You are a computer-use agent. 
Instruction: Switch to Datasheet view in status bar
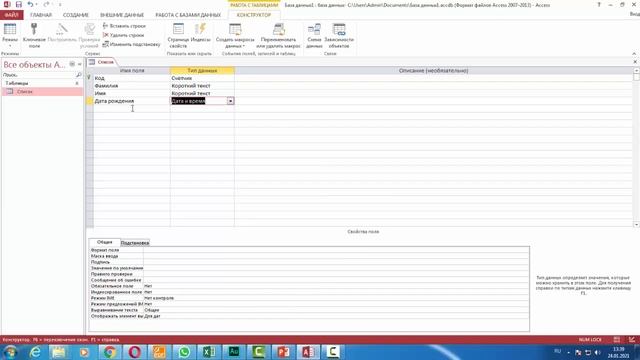617,340
